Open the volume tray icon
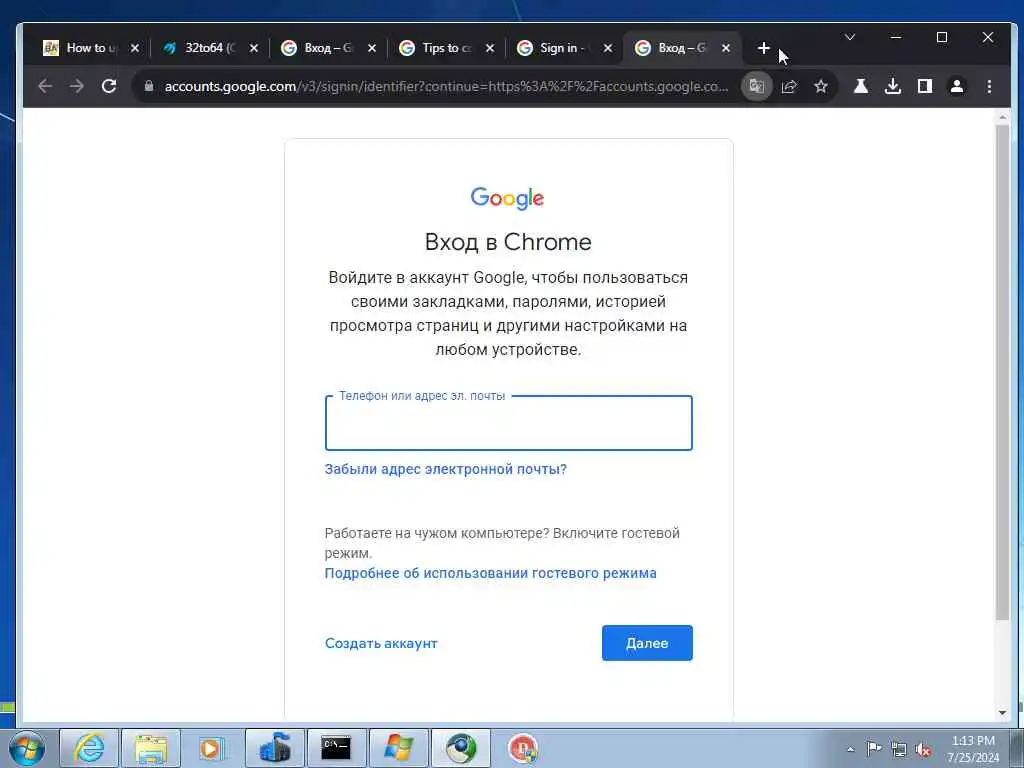The width and height of the screenshot is (1024, 768). point(923,749)
